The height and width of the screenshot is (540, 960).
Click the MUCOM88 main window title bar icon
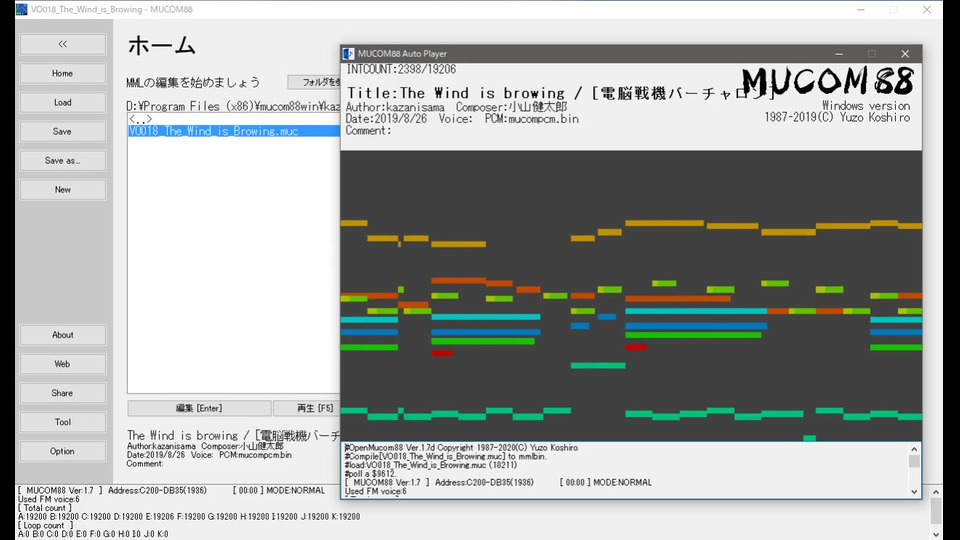click(x=21, y=9)
